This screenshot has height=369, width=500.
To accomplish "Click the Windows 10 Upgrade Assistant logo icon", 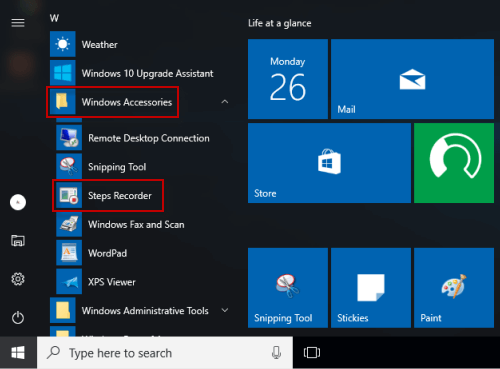I will click(63, 73).
